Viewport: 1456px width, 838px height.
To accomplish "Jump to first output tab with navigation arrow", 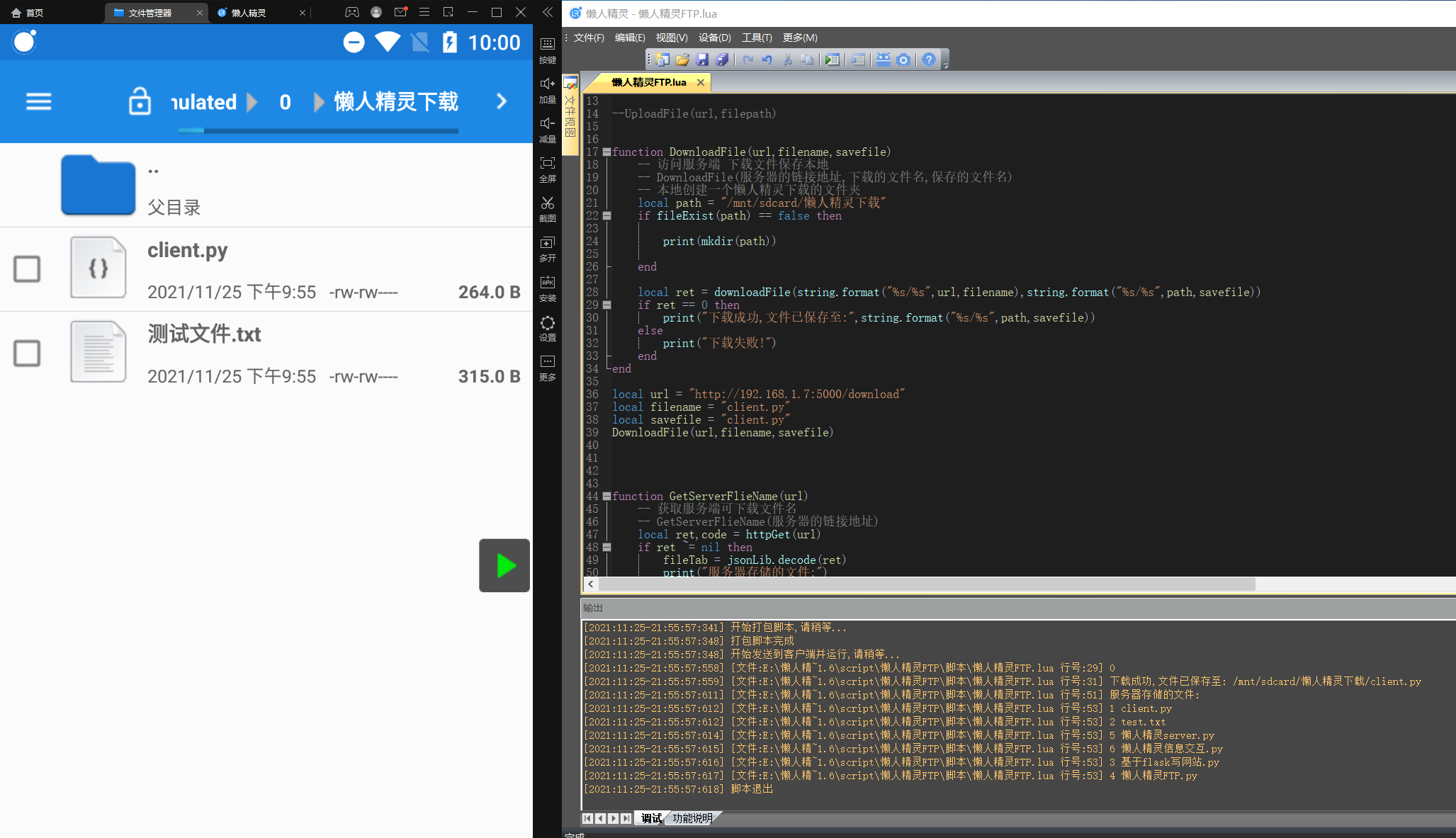I will tap(588, 818).
